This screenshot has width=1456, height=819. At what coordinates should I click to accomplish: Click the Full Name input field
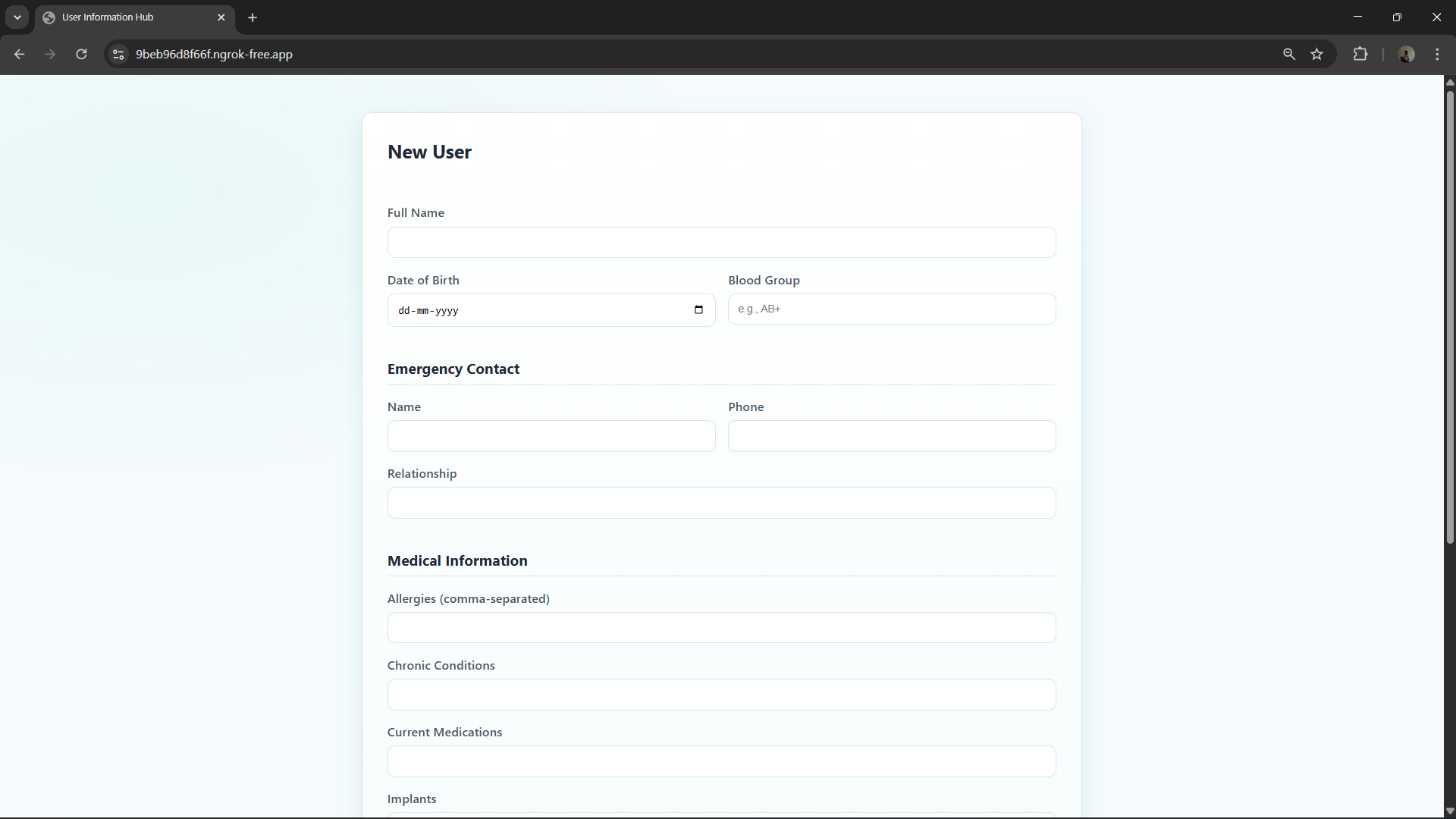(x=720, y=243)
